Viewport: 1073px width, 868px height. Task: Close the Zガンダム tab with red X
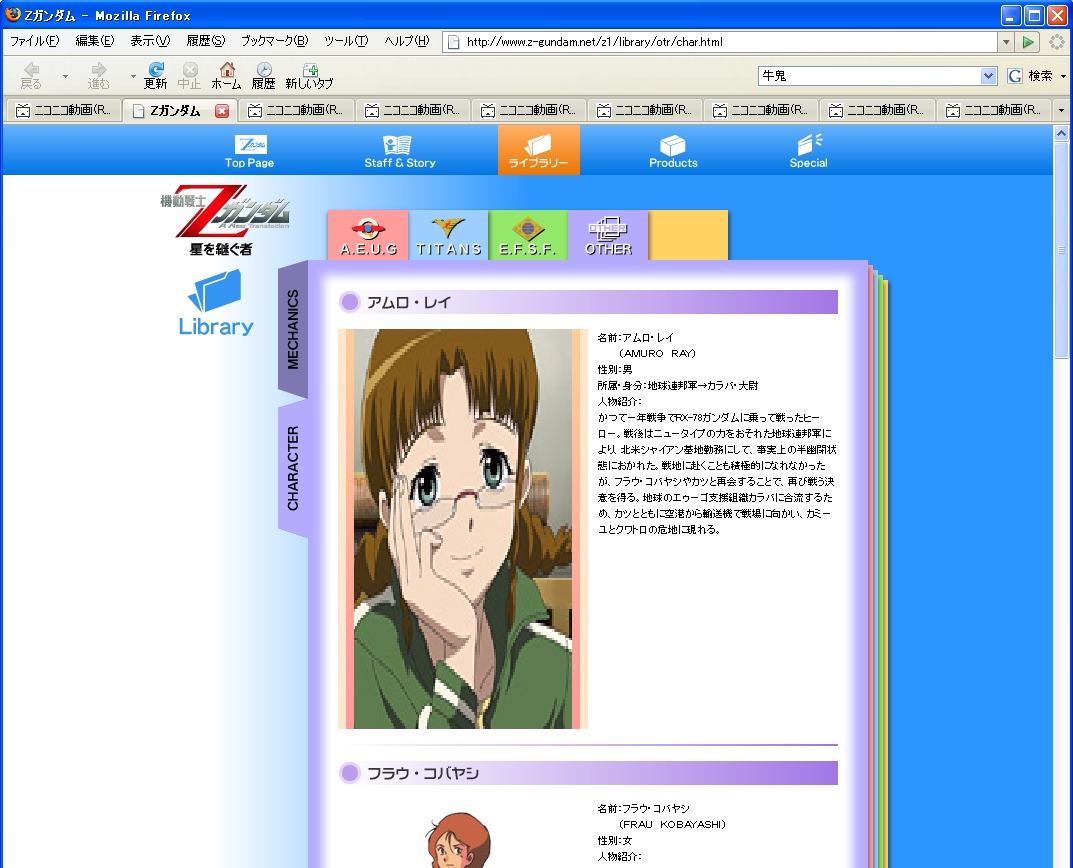click(x=222, y=111)
